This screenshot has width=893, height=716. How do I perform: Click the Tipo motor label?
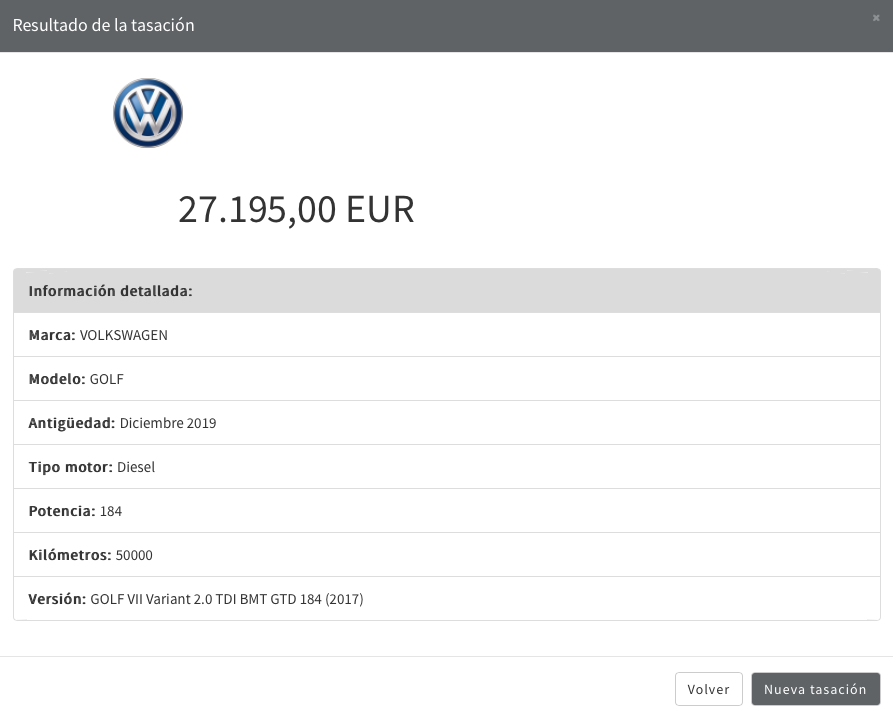click(70, 467)
